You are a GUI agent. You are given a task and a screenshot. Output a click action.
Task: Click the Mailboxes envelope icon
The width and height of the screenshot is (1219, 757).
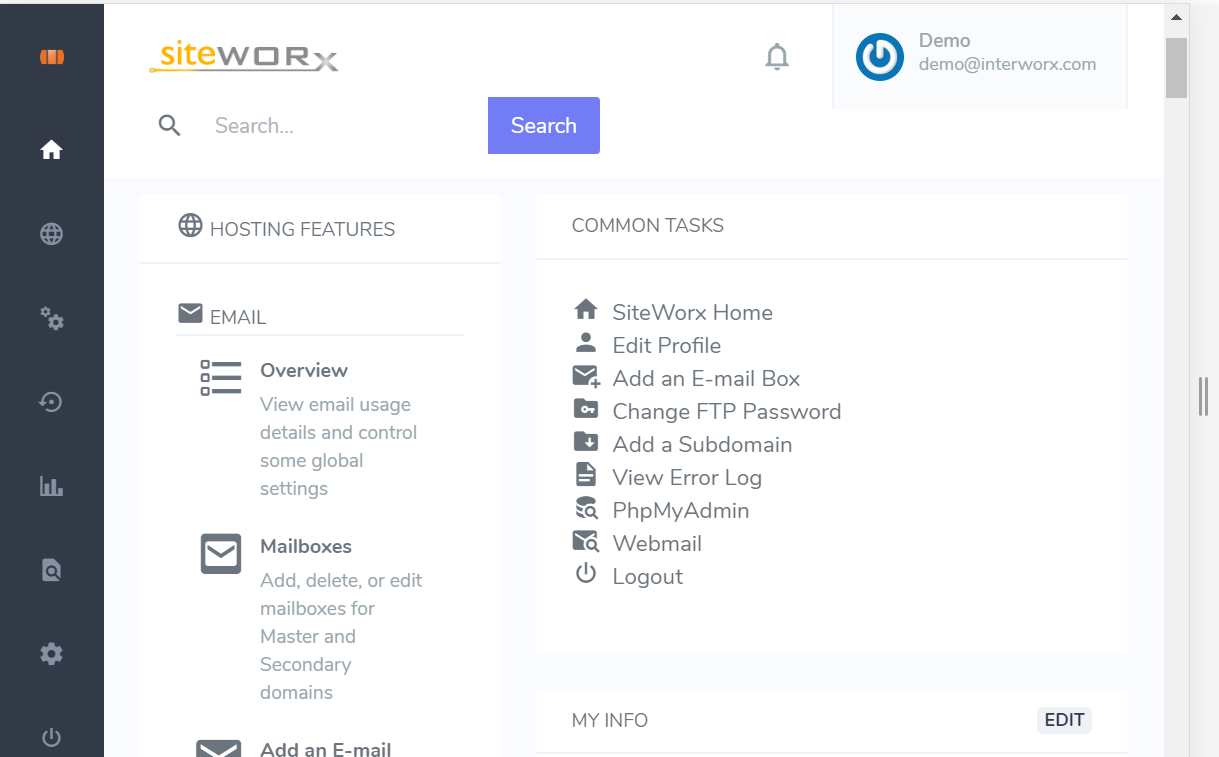(221, 553)
